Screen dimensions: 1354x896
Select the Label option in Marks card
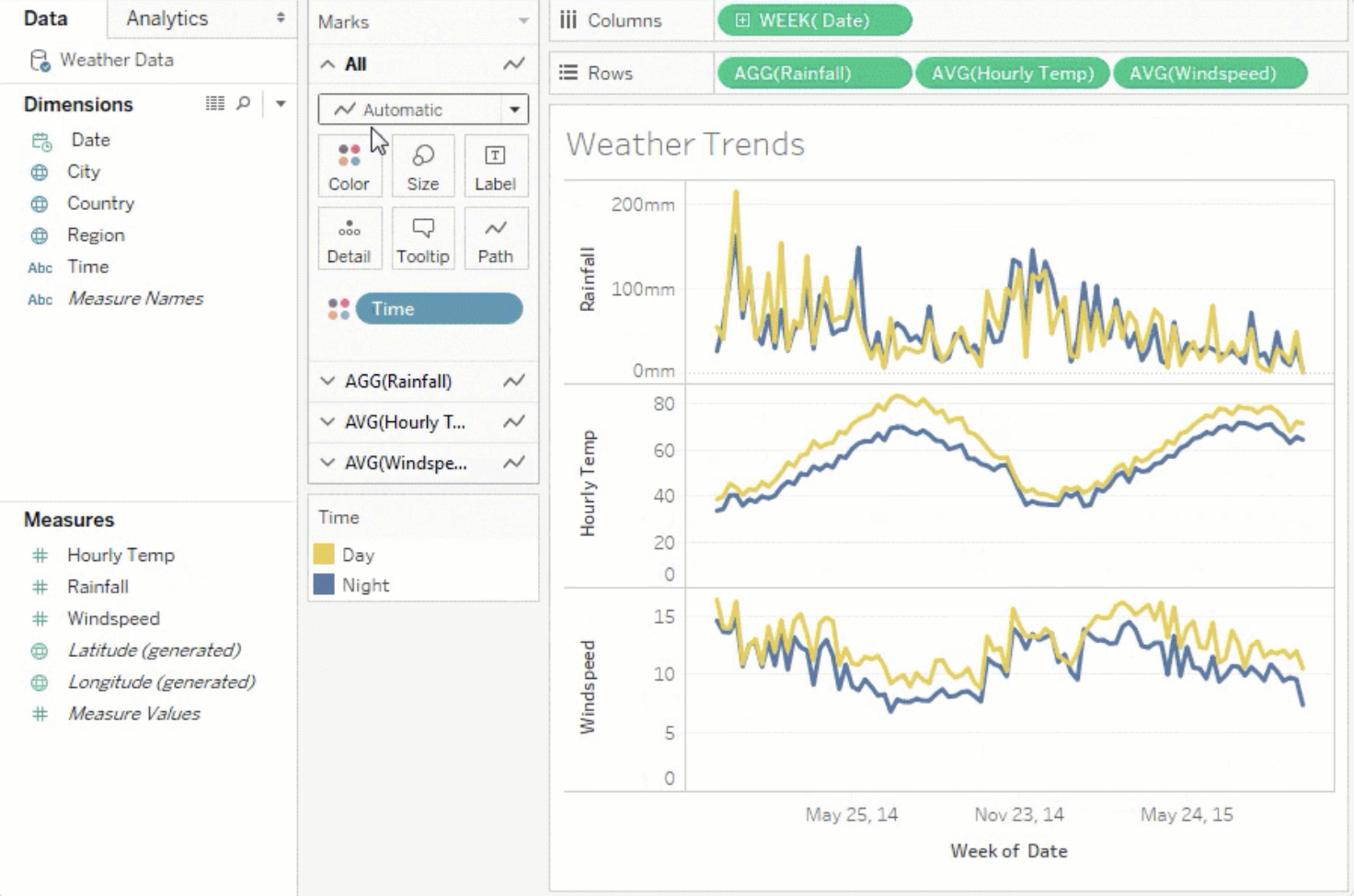[495, 167]
